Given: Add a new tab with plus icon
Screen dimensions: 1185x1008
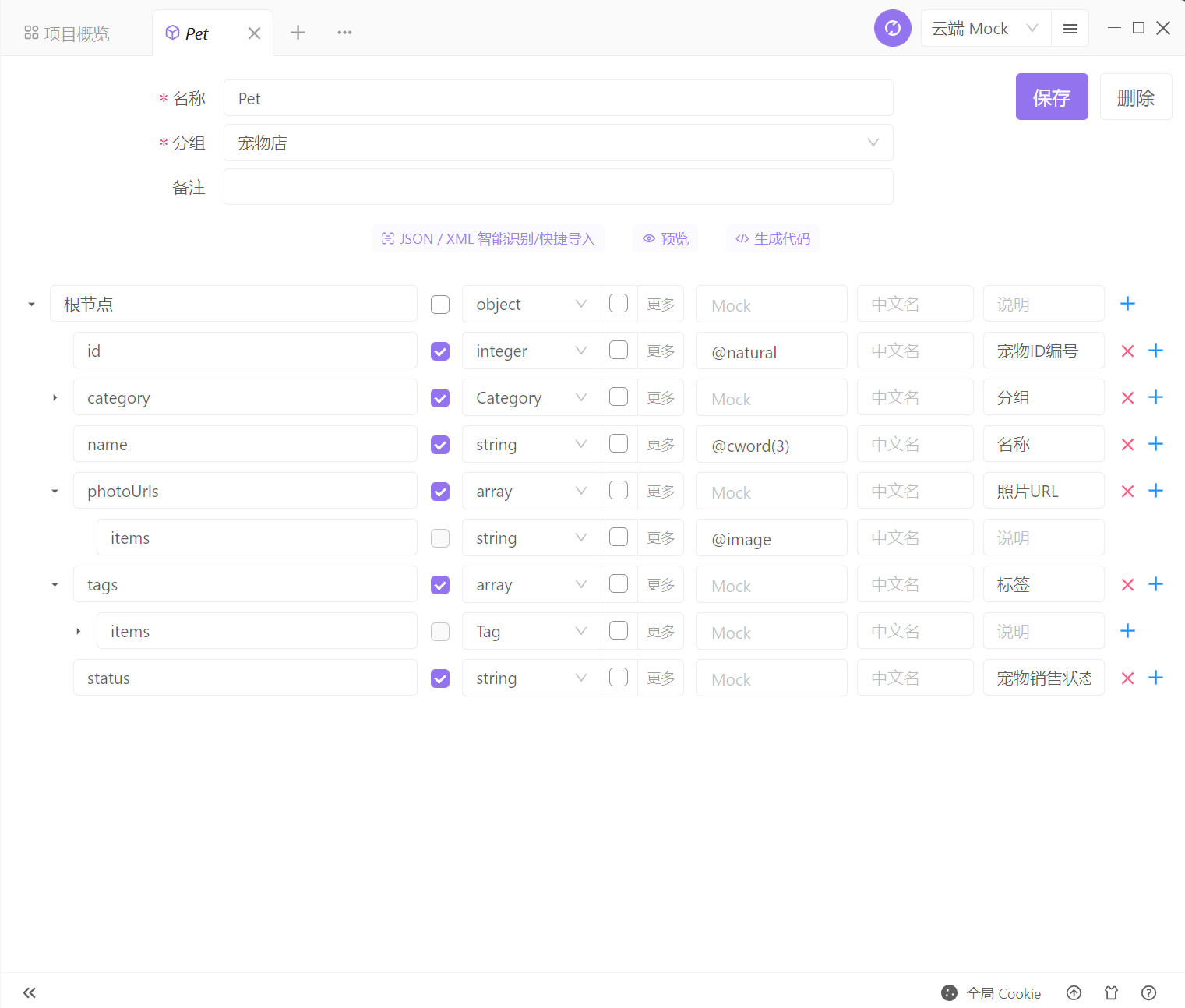Looking at the screenshot, I should 298,33.
